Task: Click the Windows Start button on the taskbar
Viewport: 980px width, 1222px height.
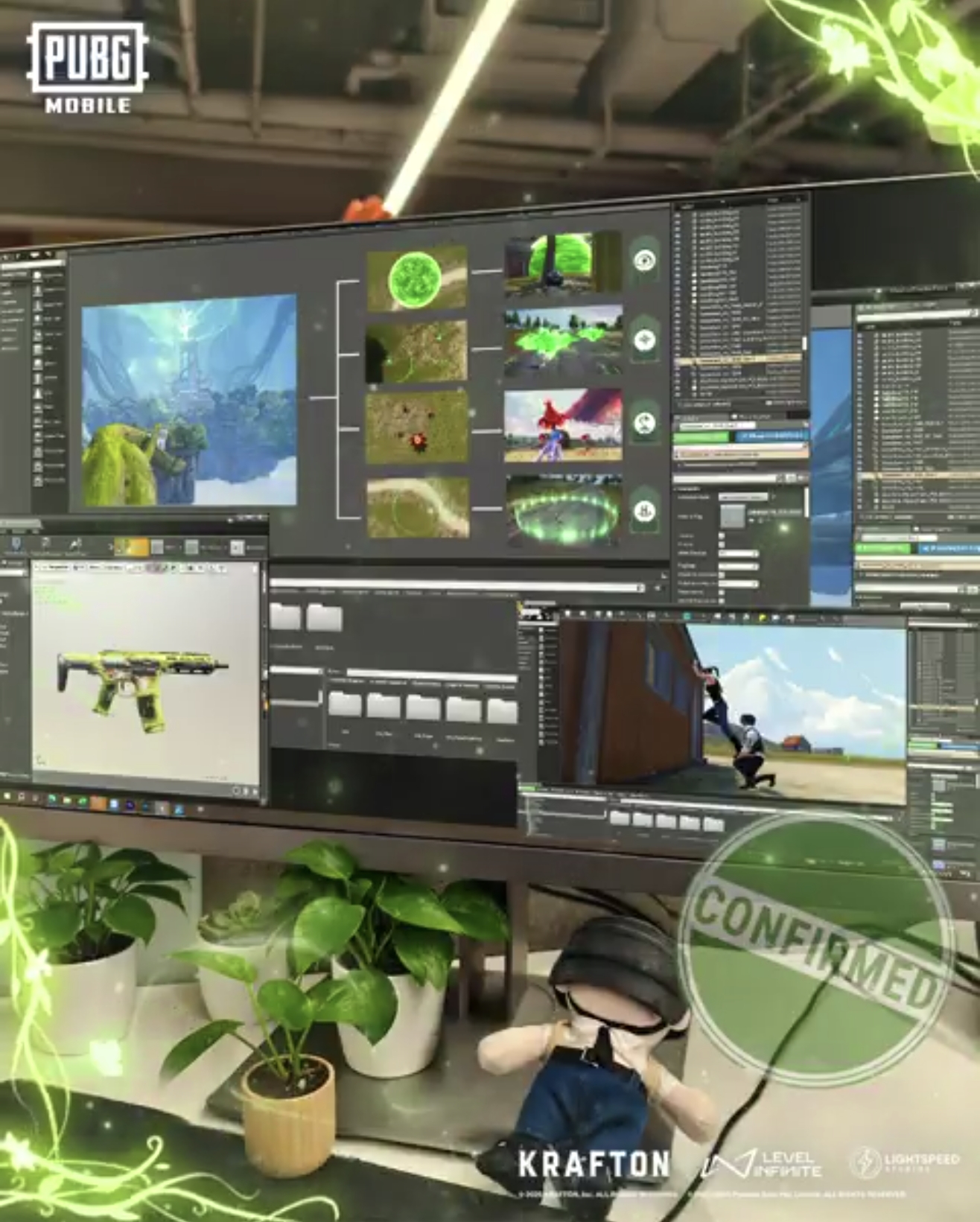Action: click(9, 797)
